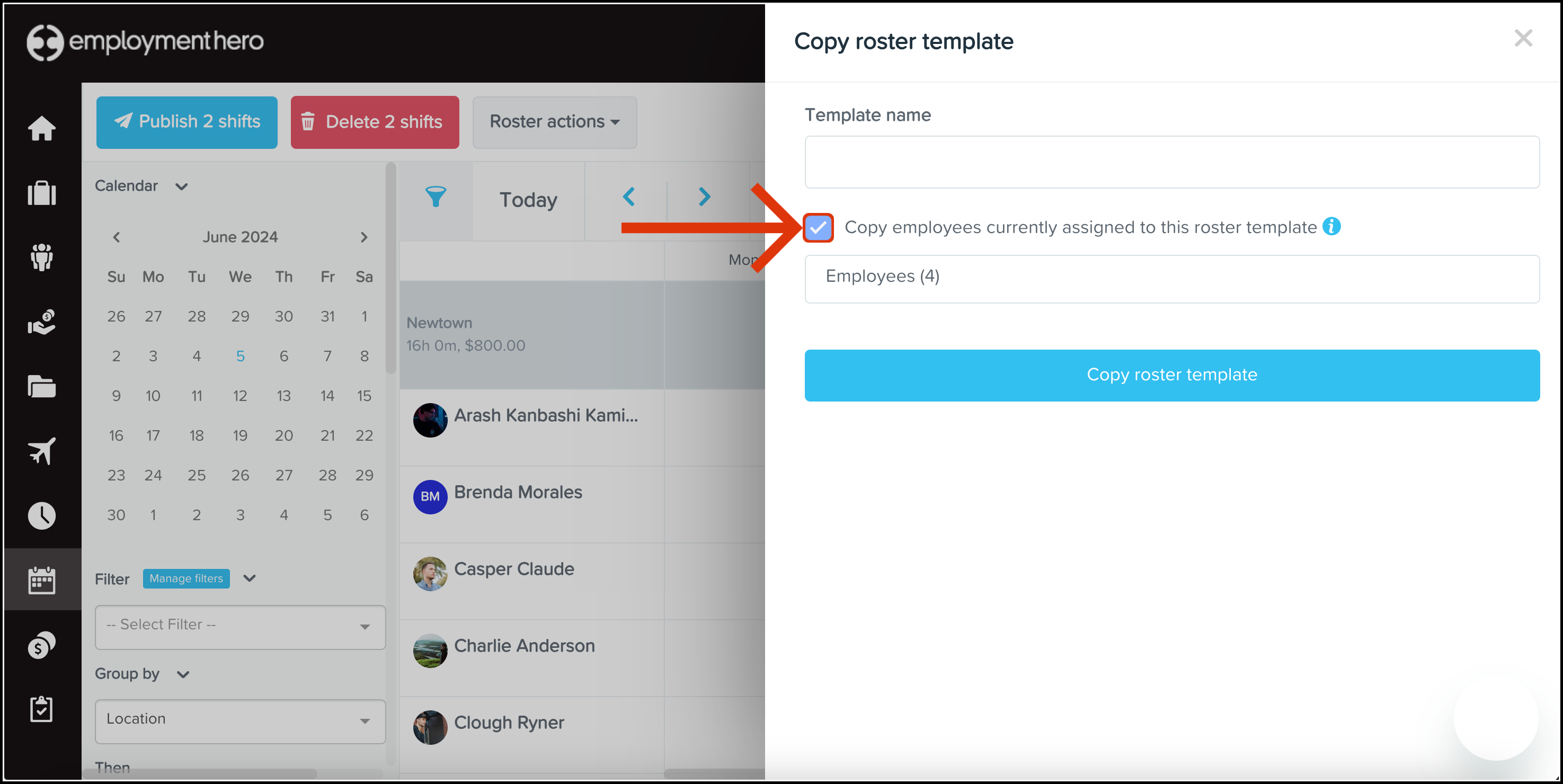Uncheck Copy employees currently assigned checkbox
Screen dimensions: 1563x784
pos(818,228)
